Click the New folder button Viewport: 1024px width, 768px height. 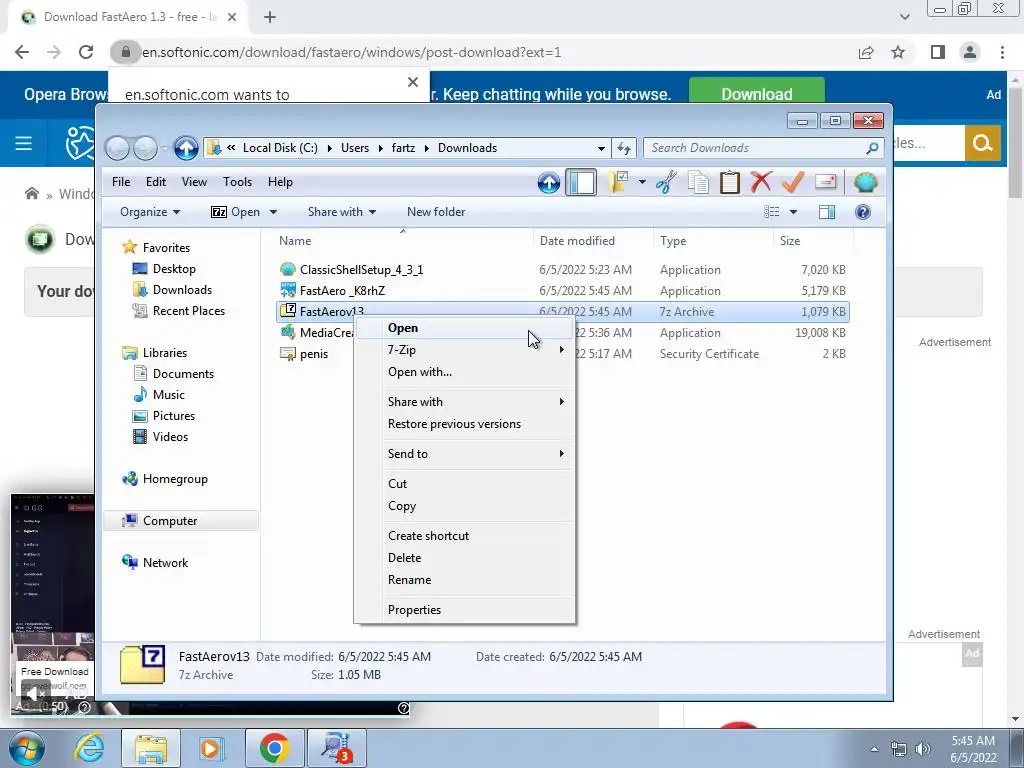tap(436, 212)
